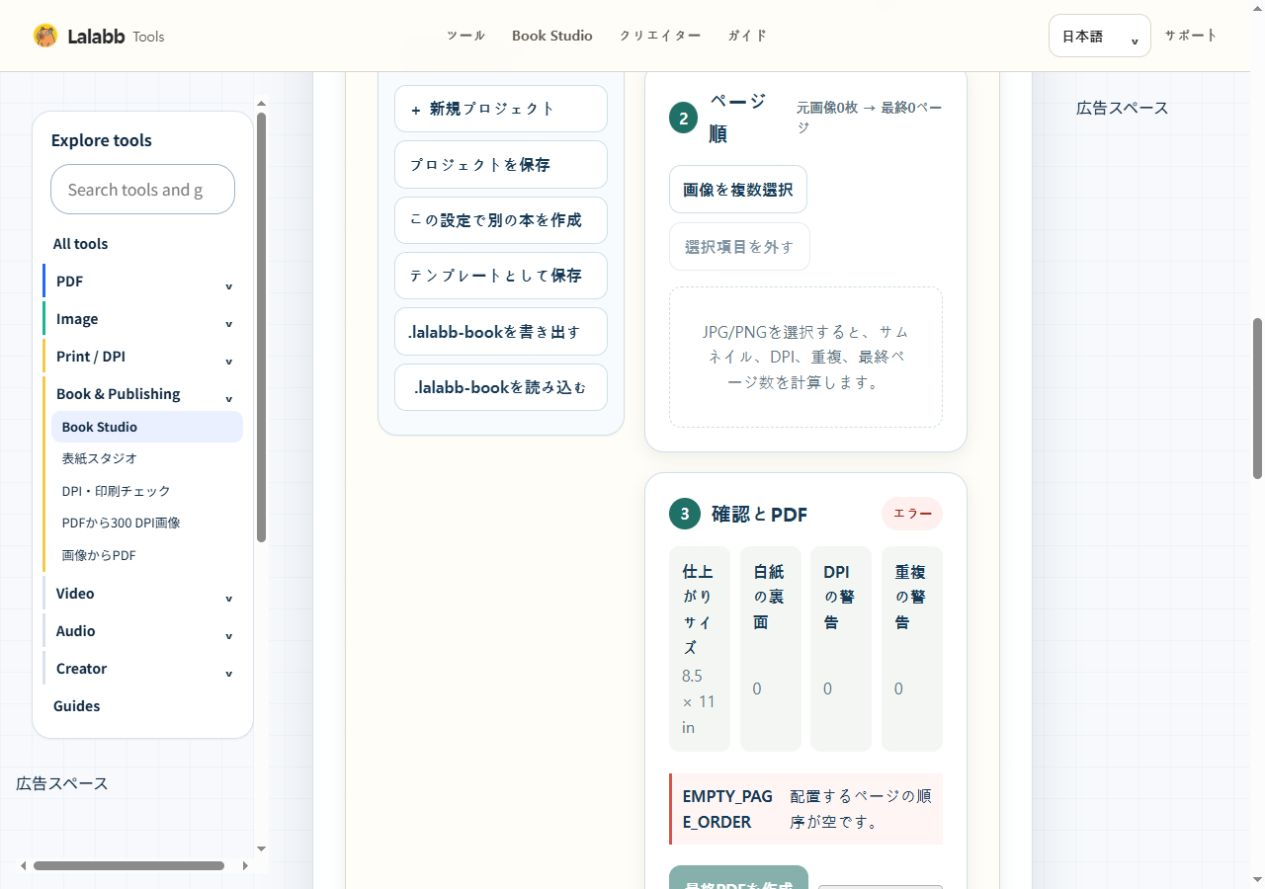Click 選択項目を外す button

739,246
